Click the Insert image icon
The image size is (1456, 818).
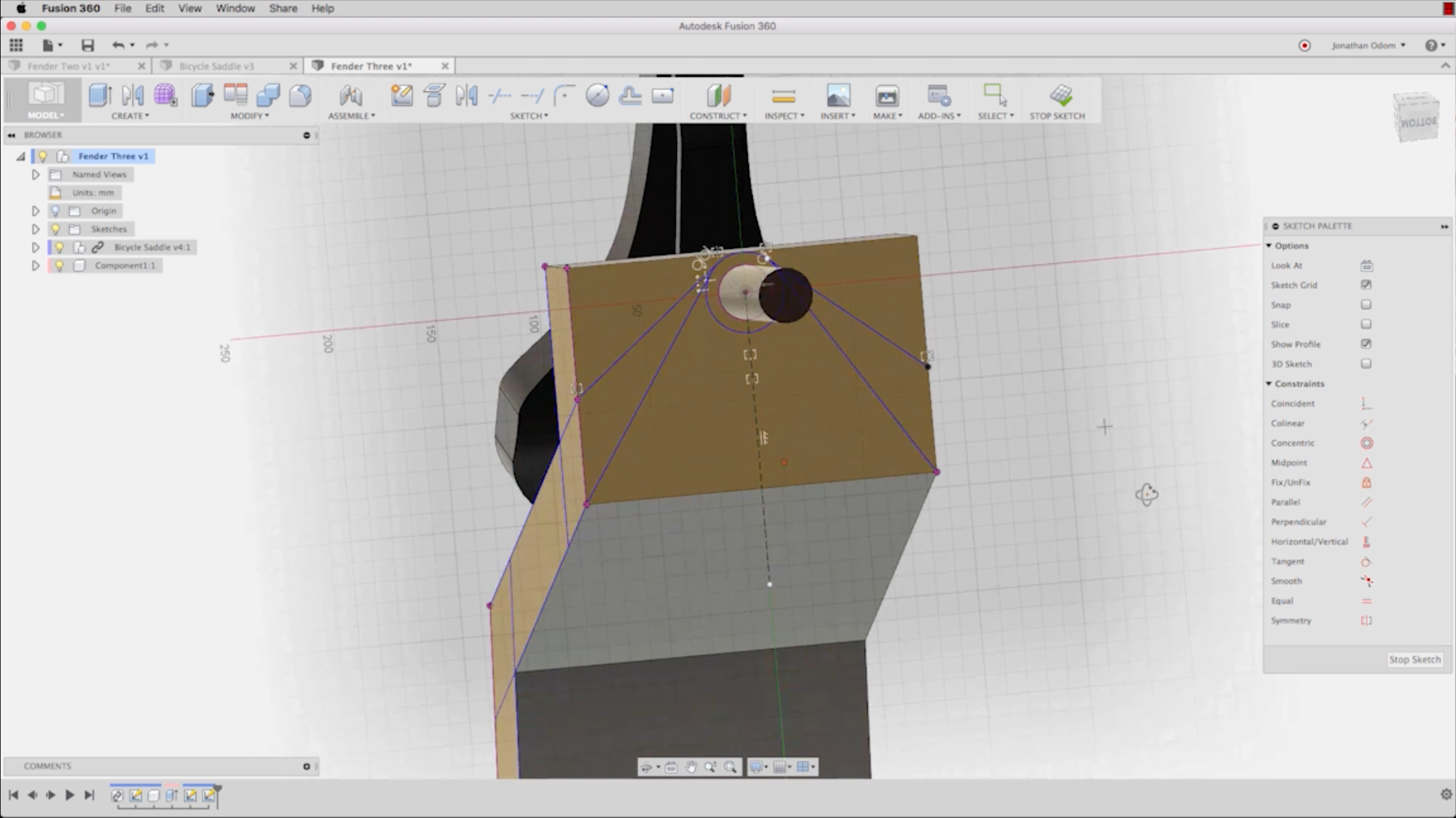click(838, 96)
